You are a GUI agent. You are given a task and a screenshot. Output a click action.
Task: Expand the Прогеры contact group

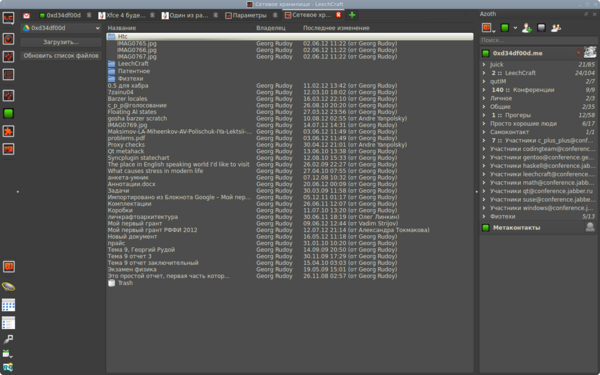point(484,115)
